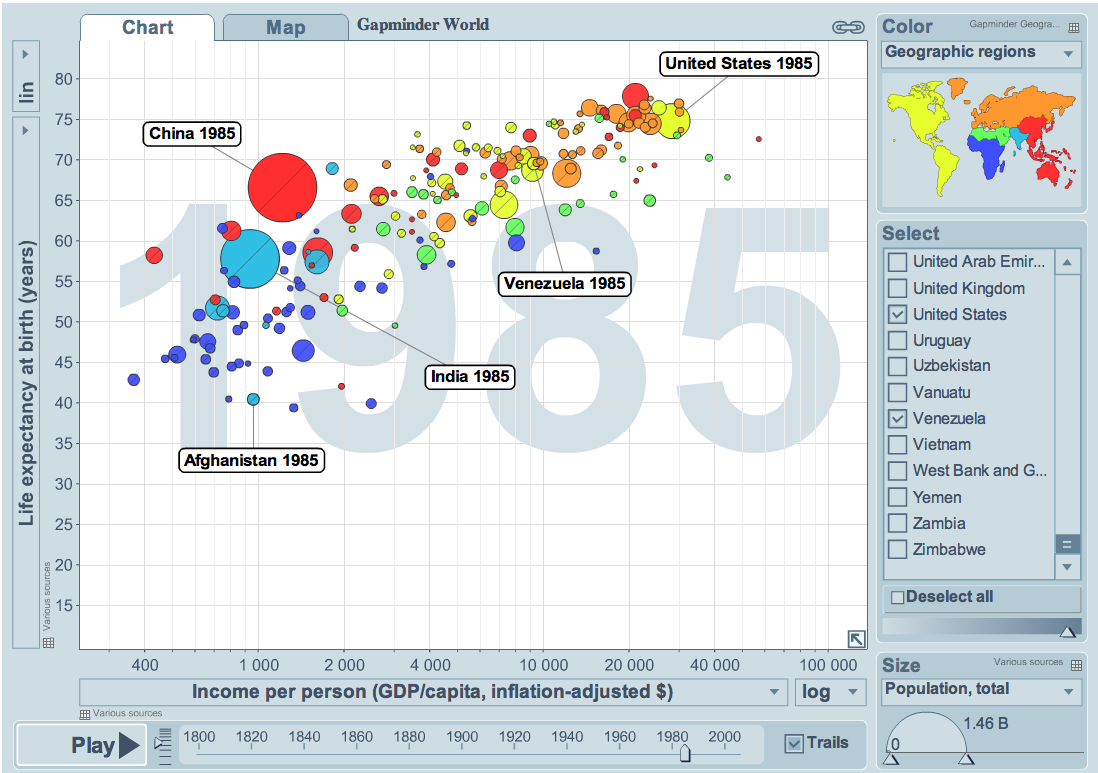Click the year timeline slider handle
The height and width of the screenshot is (773, 1098).
pyautogui.click(x=685, y=753)
